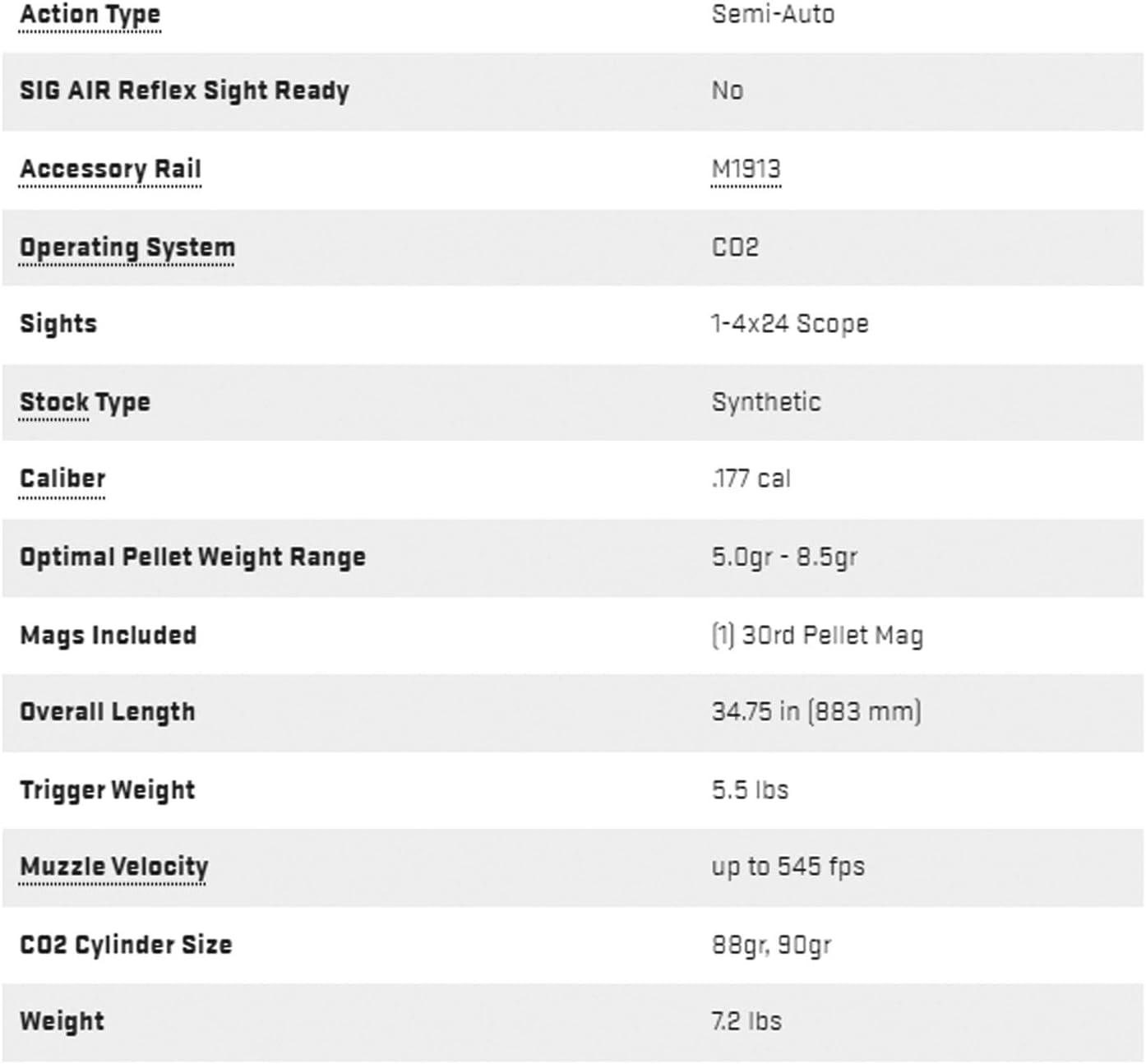Click the Muzzle Velocity glossary term
Image resolution: width=1146 pixels, height=1064 pixels.
(113, 867)
